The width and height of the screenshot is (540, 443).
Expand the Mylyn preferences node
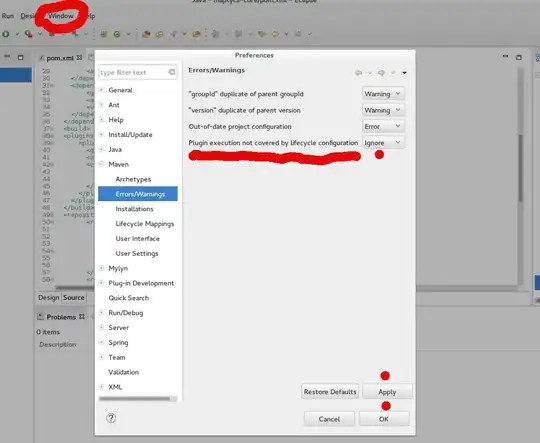click(x=102, y=268)
